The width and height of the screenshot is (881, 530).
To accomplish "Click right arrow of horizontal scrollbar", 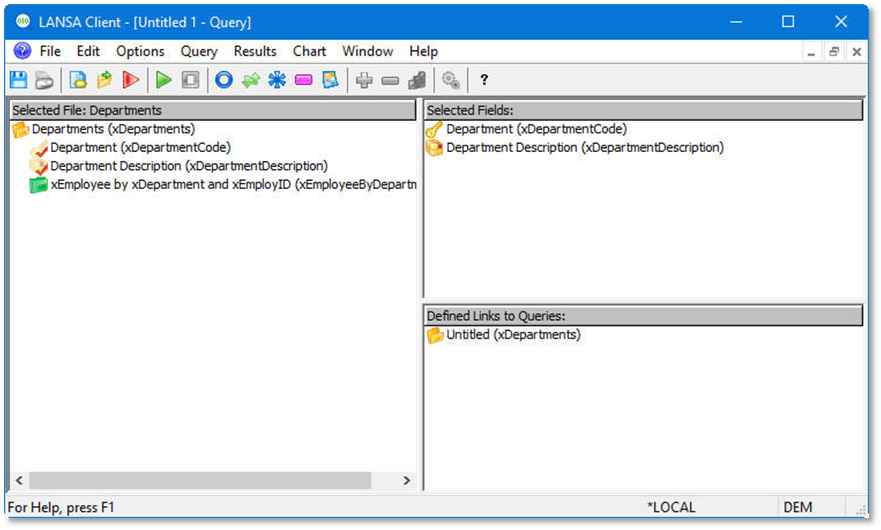I will point(407,481).
